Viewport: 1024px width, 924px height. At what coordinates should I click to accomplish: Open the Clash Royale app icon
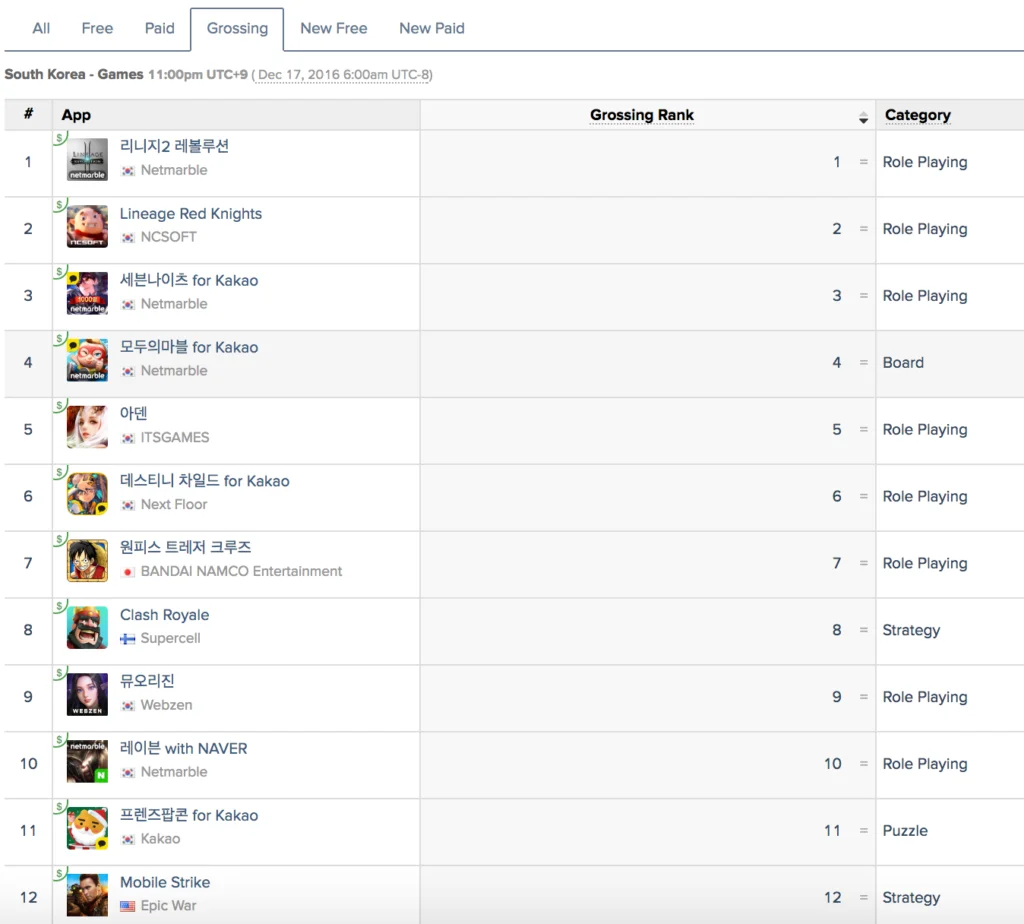click(x=87, y=628)
